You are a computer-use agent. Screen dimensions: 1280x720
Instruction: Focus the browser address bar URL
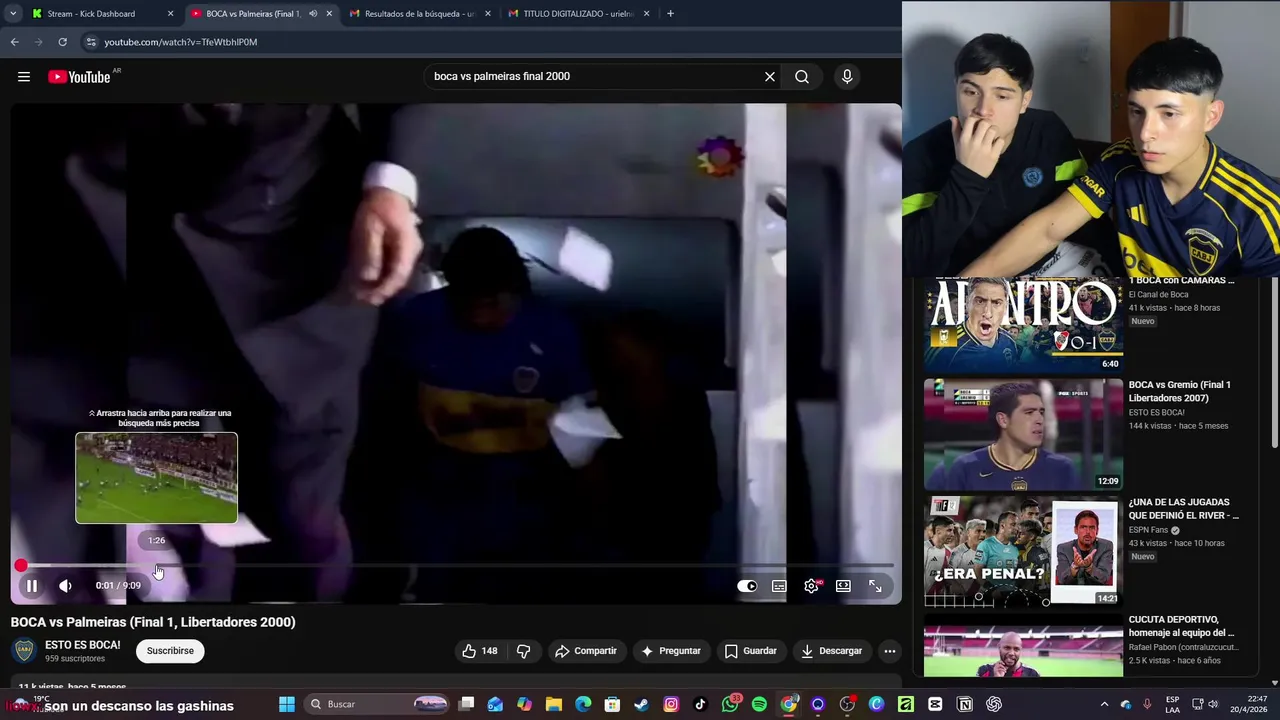click(x=181, y=42)
